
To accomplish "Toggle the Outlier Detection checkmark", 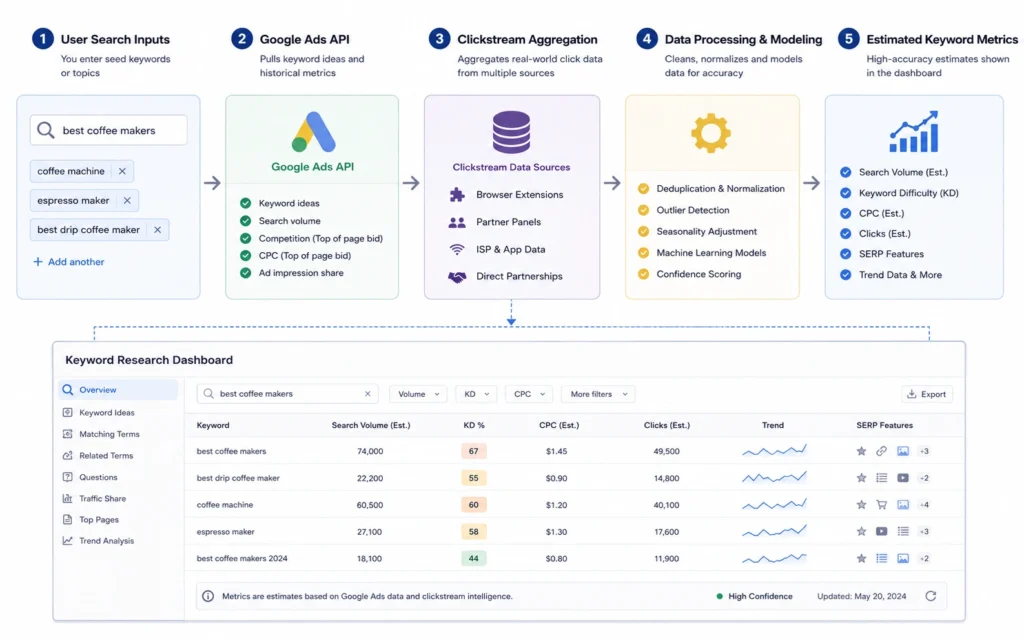I will click(643, 210).
